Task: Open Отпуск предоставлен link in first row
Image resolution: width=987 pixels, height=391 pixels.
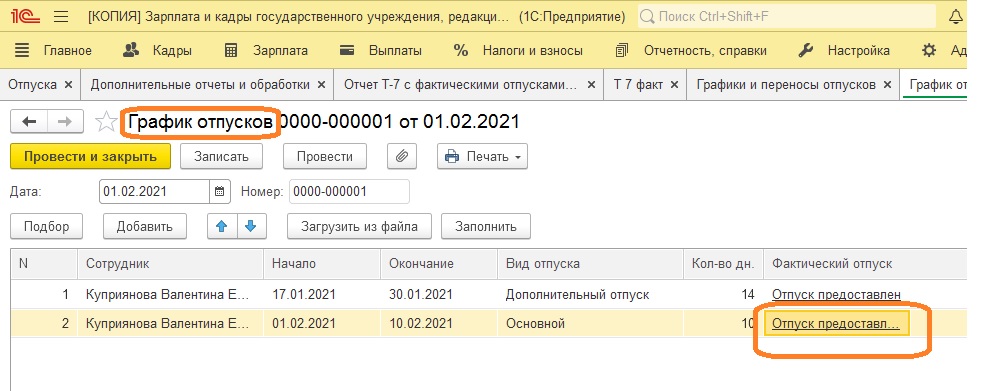Action: [x=836, y=295]
